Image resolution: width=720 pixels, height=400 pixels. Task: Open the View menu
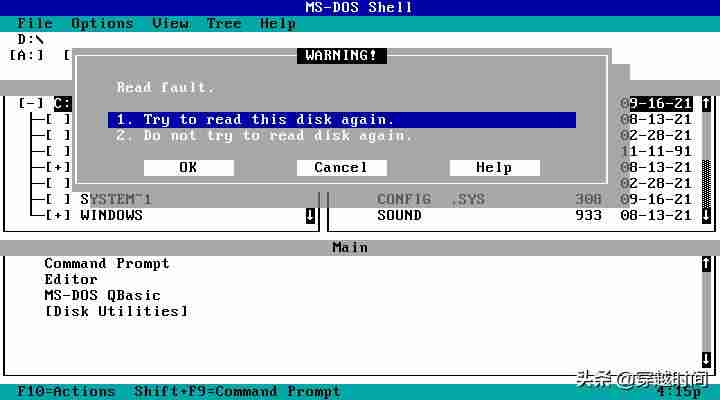pyautogui.click(x=170, y=23)
